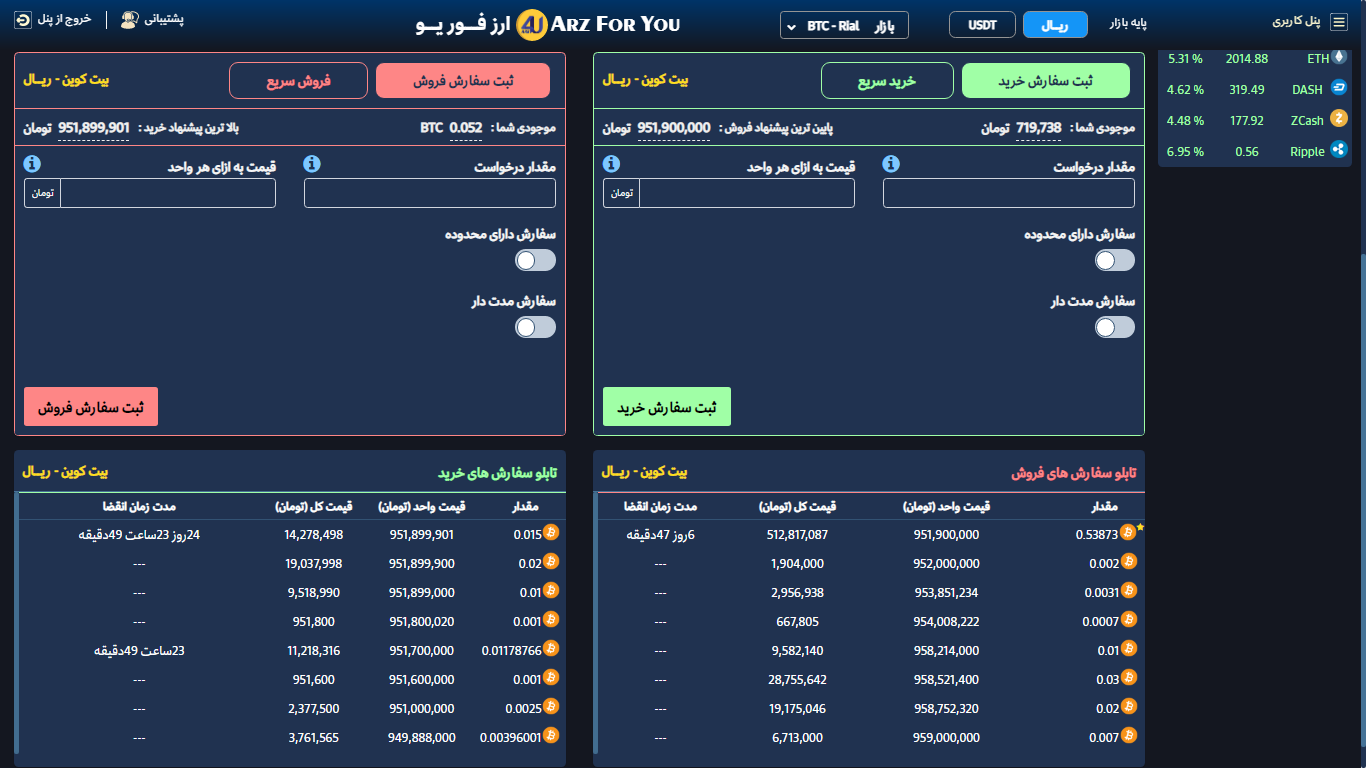Screen dimensions: 1366x768
Task: Enable سفارش دارای محدوده toggle in buy panel
Action: point(1115,260)
